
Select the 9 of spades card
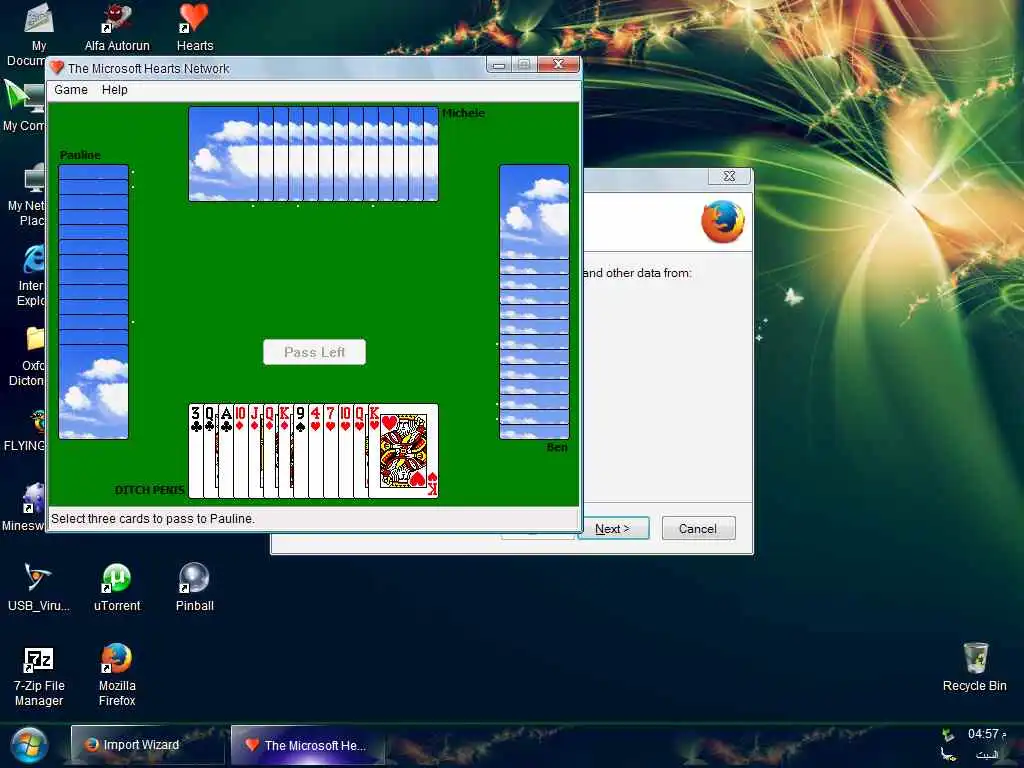click(x=300, y=451)
